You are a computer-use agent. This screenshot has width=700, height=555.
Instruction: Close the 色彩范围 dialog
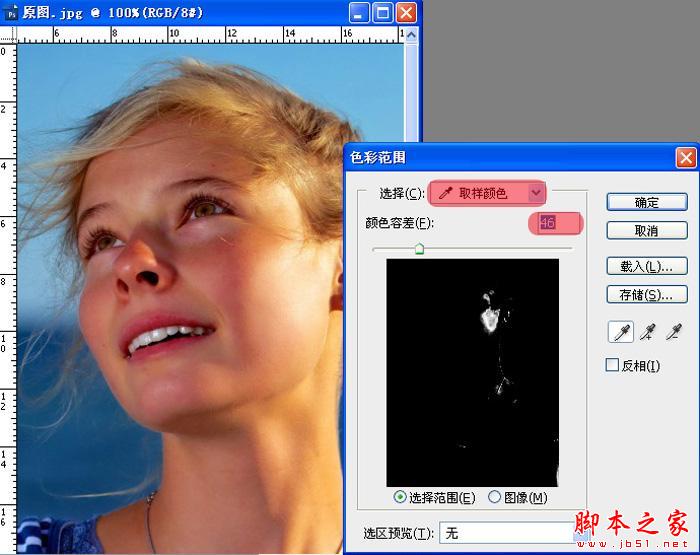686,158
